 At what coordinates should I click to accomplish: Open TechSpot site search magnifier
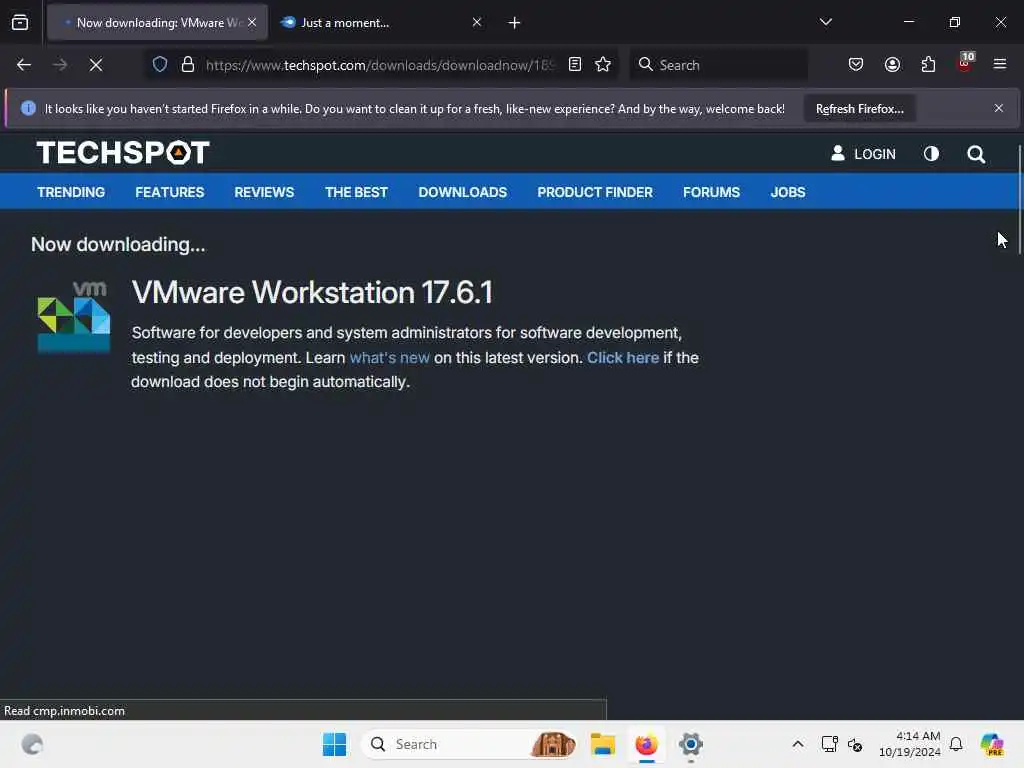(976, 154)
